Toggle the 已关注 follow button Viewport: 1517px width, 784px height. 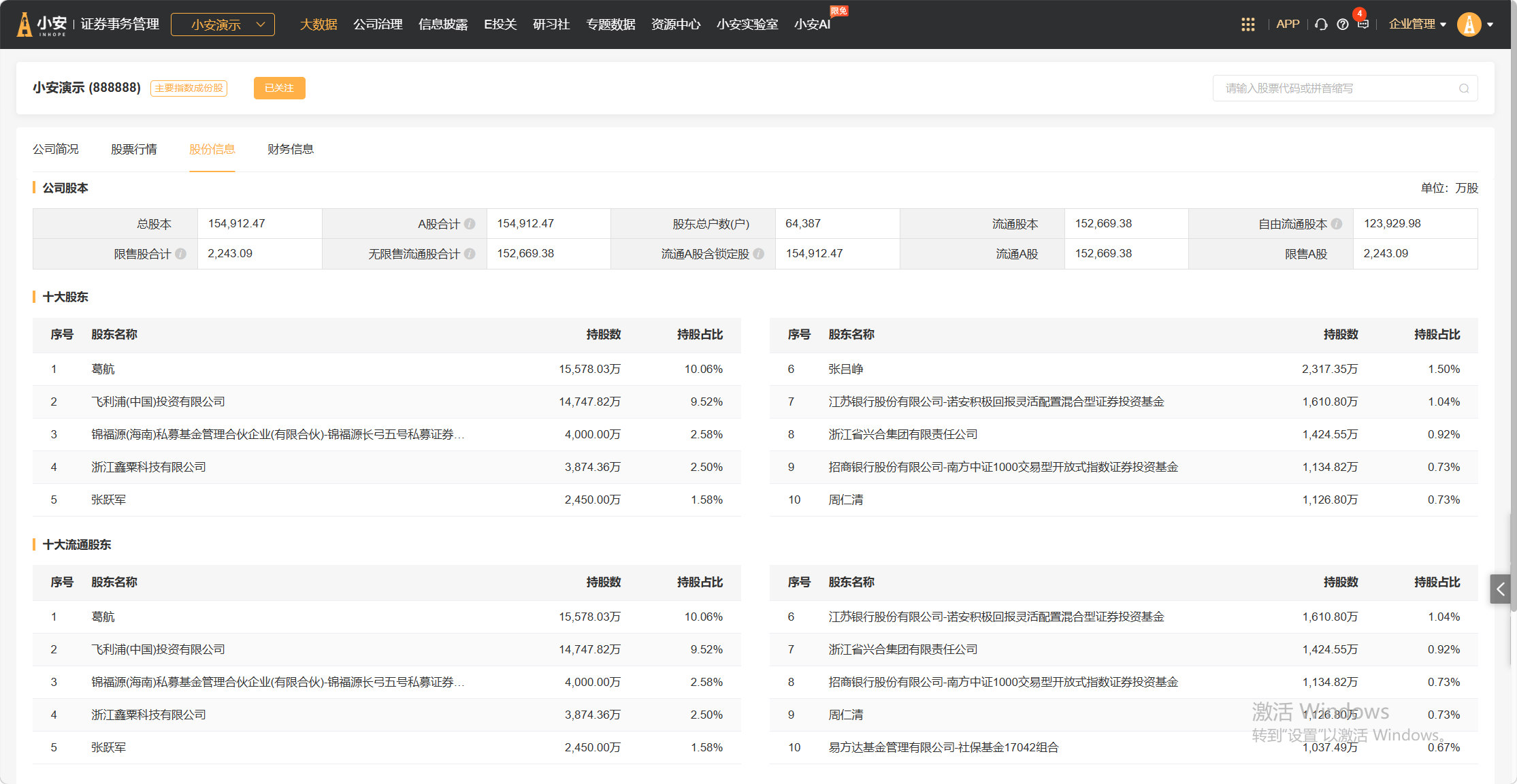[279, 88]
